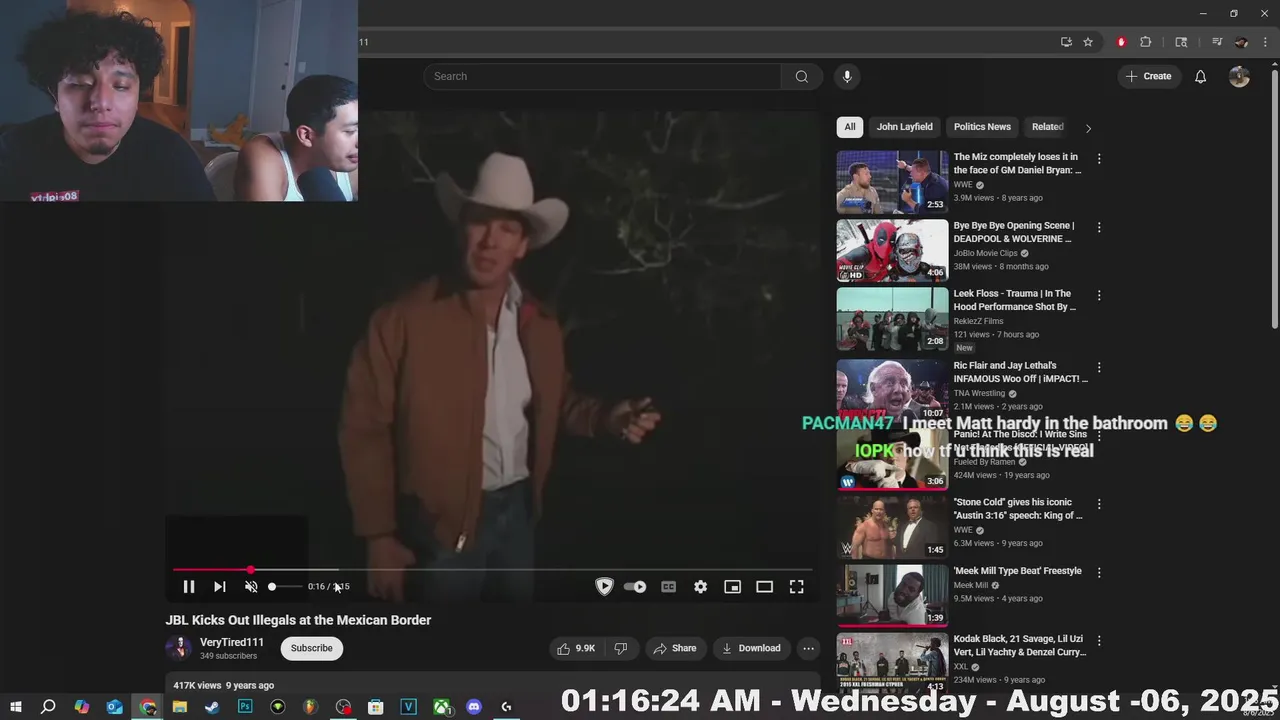Open Outlook from the taskbar

[x=114, y=707]
